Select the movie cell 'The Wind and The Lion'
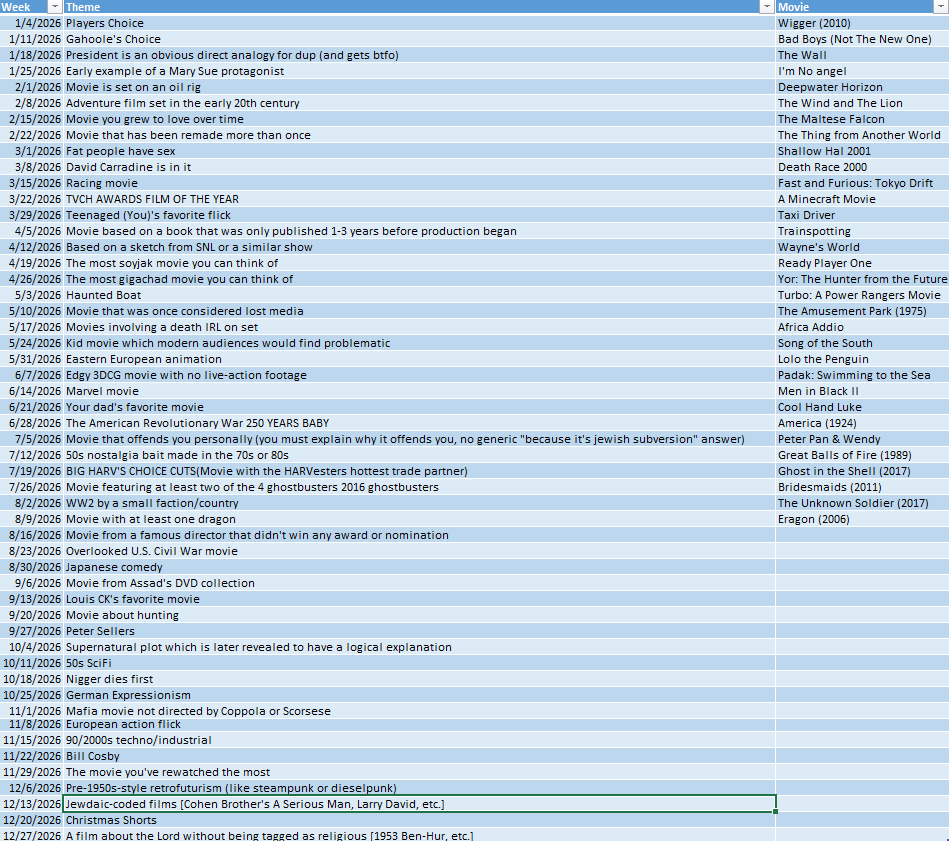The image size is (949, 841). tap(862, 103)
